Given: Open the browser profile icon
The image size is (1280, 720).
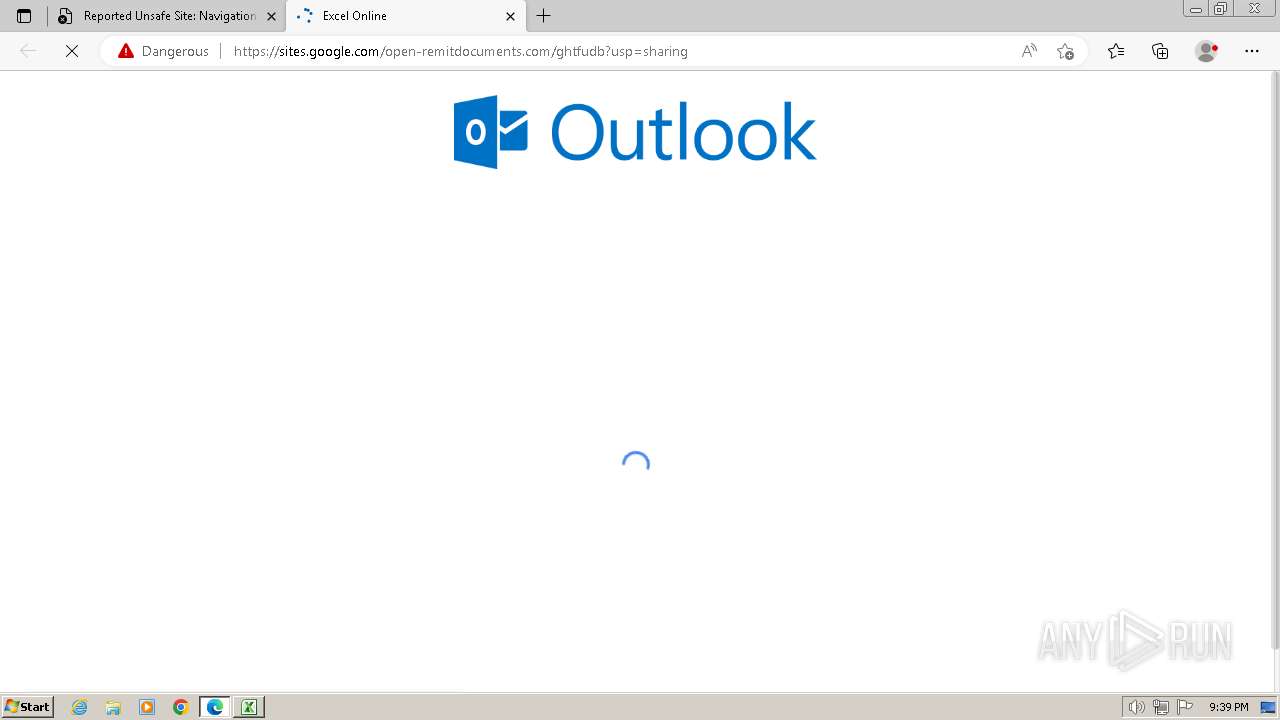Looking at the screenshot, I should (1207, 51).
